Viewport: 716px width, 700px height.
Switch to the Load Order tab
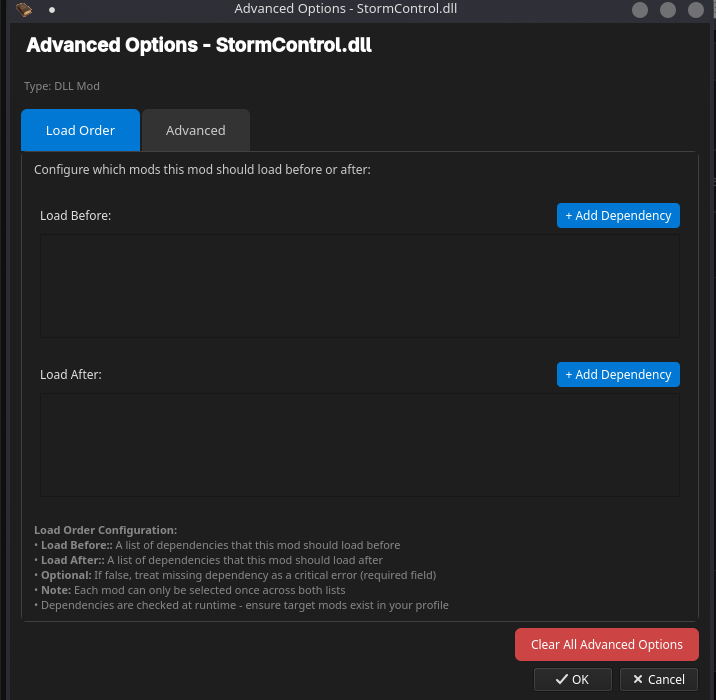tap(80, 130)
